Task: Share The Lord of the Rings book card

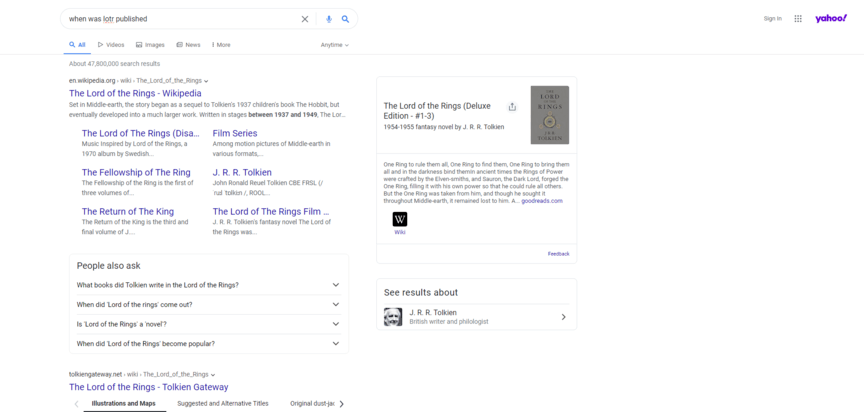Action: 512,107
